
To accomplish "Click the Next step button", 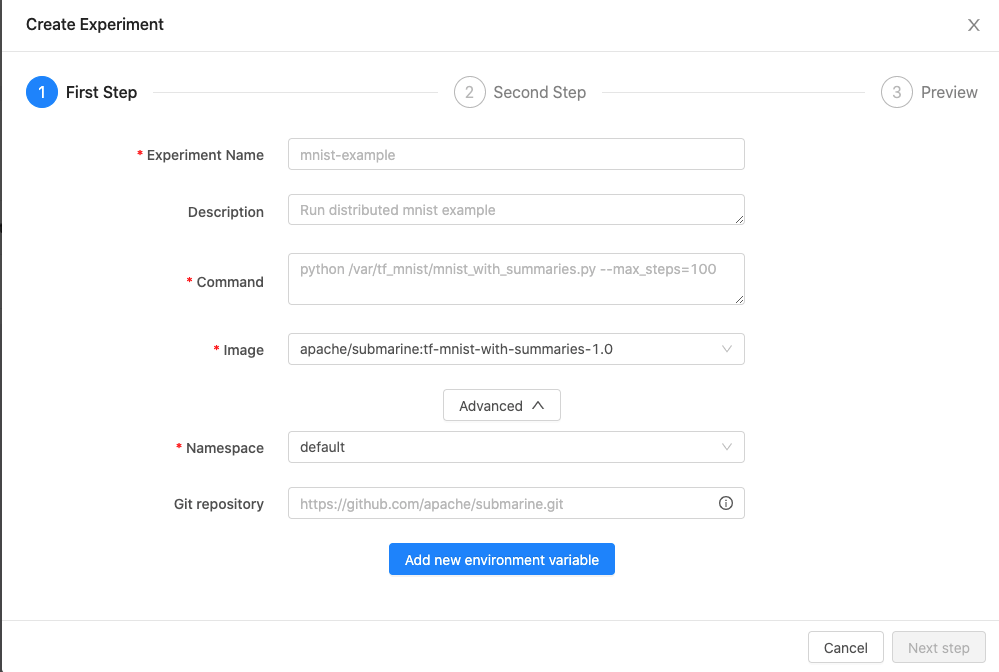I will 938,647.
